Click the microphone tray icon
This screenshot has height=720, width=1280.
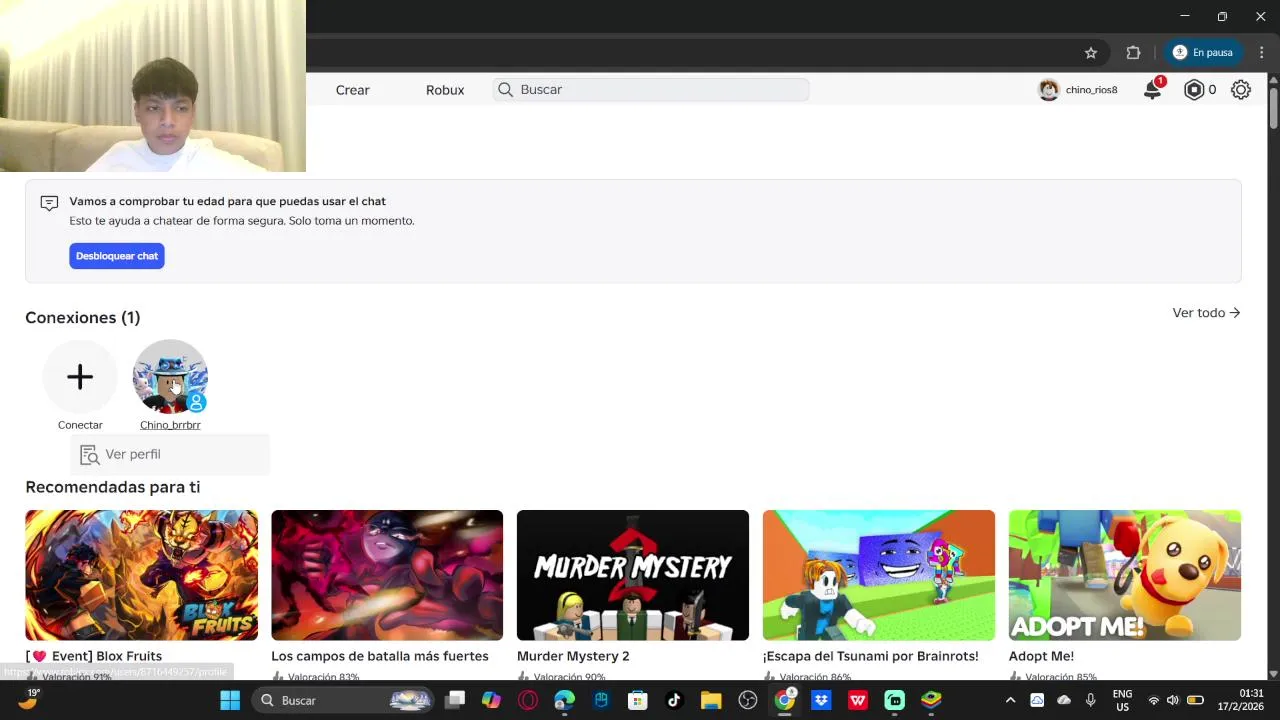(x=1091, y=700)
